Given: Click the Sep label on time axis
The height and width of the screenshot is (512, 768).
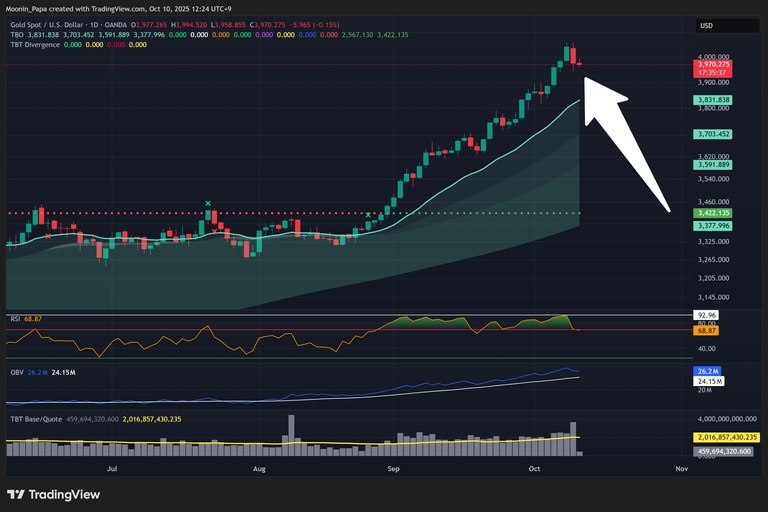Looking at the screenshot, I should click(393, 468).
